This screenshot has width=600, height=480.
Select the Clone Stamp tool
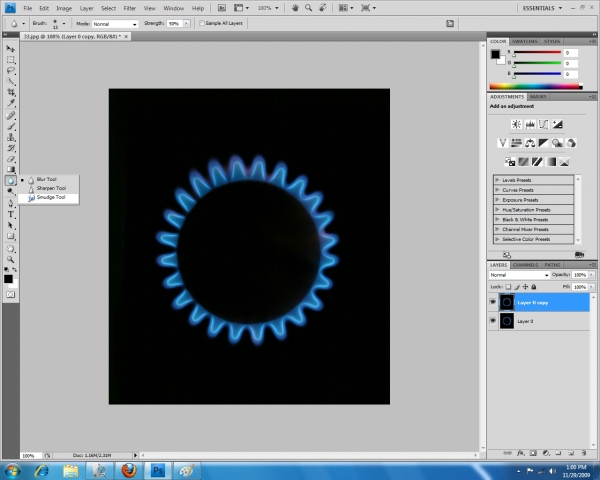point(10,137)
